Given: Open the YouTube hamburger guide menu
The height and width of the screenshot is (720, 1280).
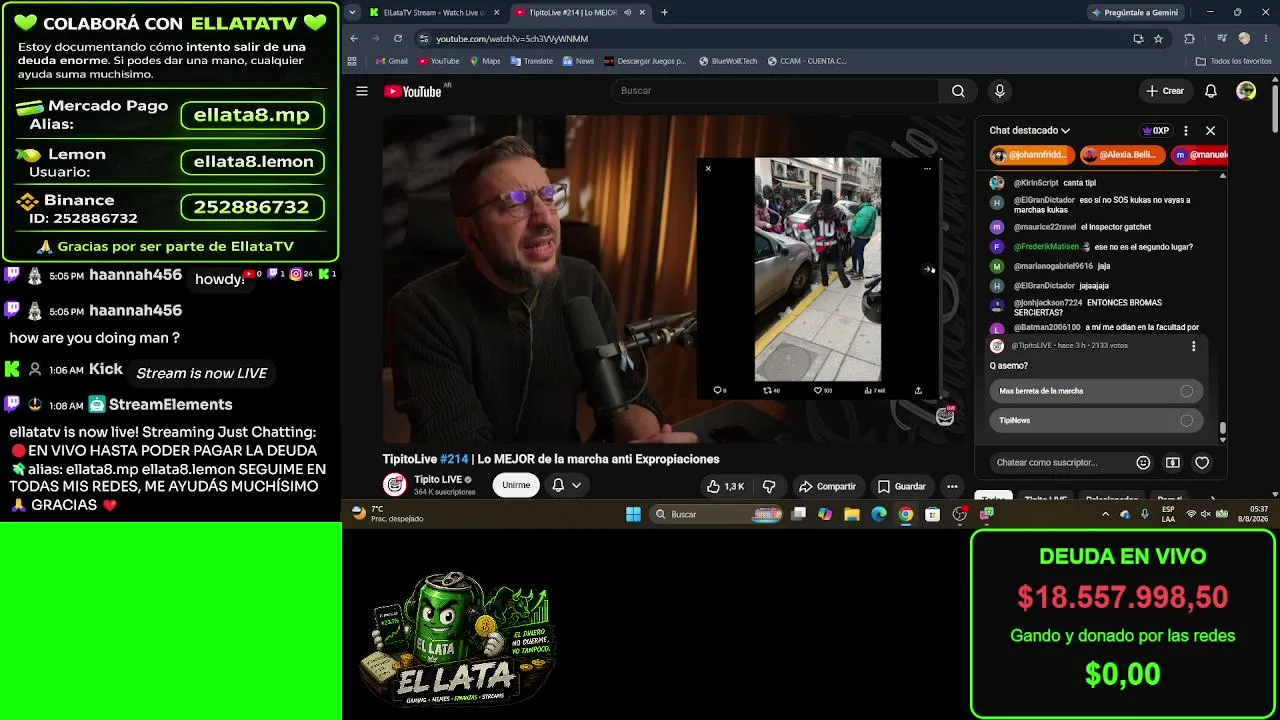Looking at the screenshot, I should point(362,91).
